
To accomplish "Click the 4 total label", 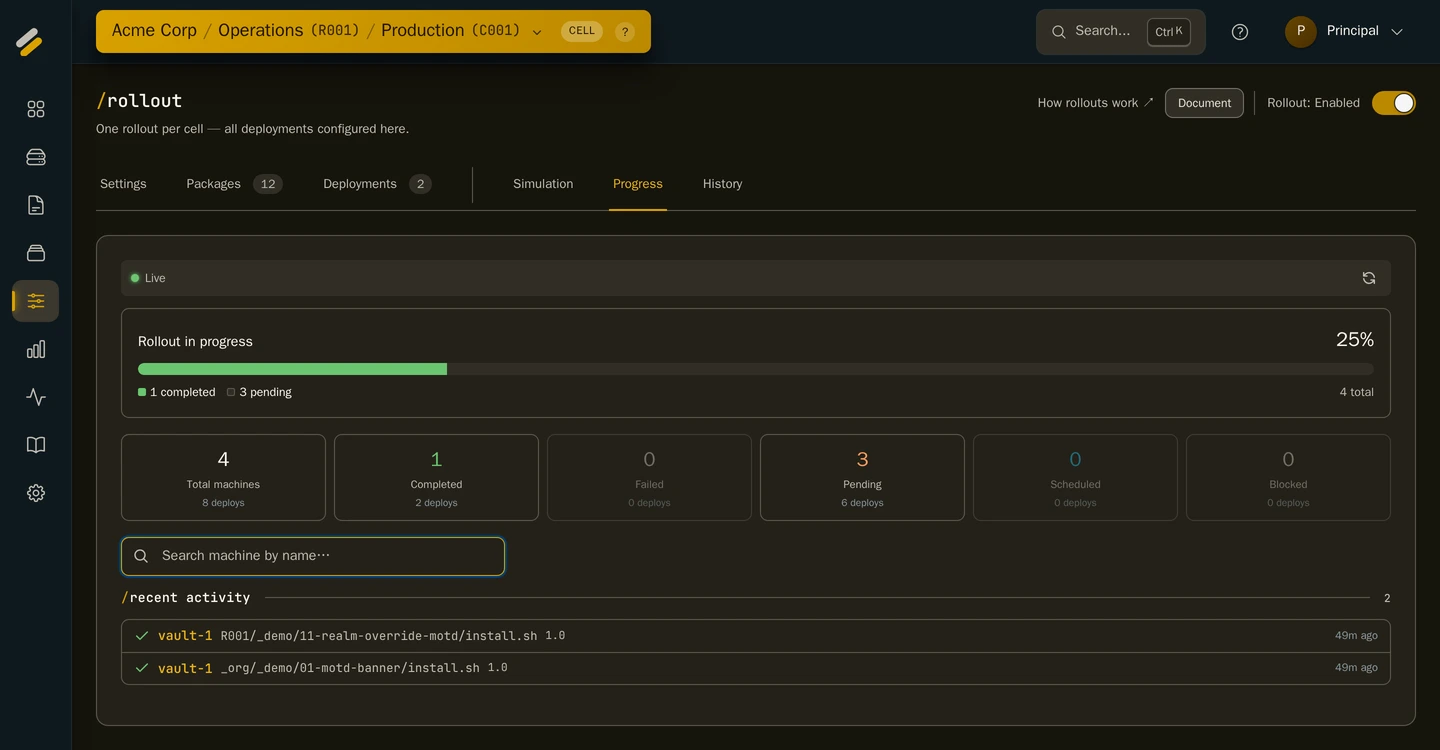I will tap(1357, 392).
